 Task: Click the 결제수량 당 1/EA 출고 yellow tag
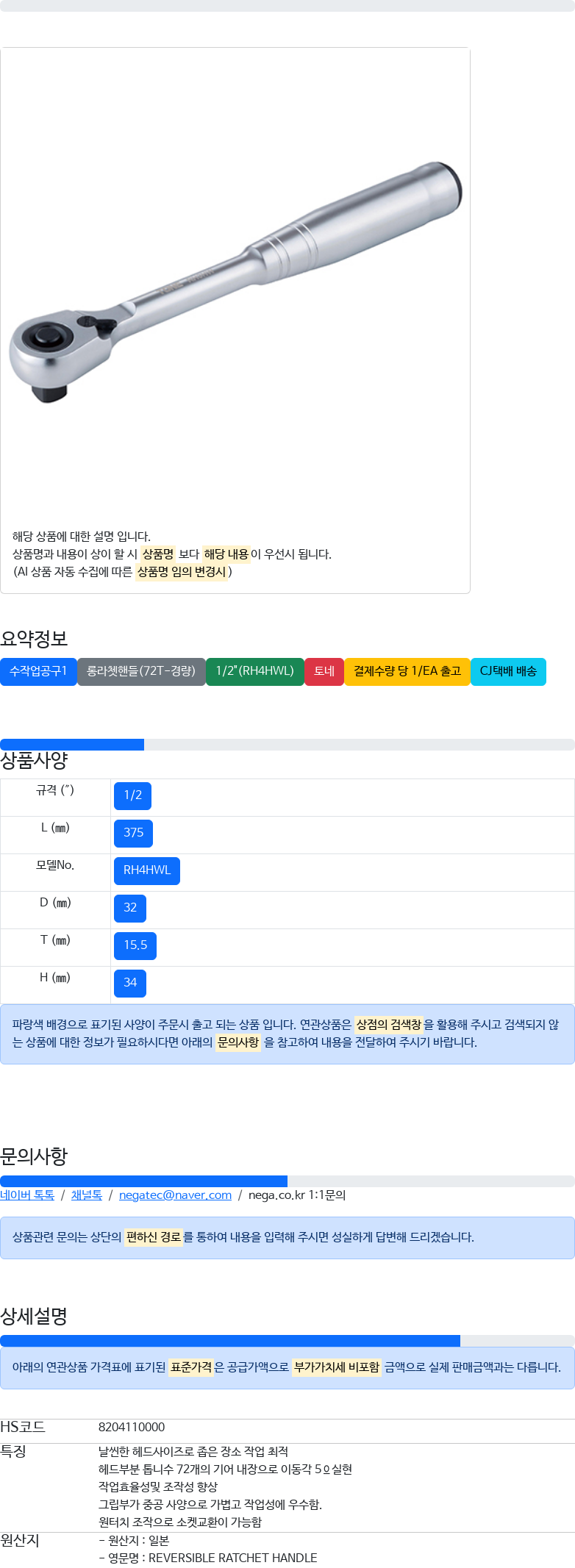407,671
